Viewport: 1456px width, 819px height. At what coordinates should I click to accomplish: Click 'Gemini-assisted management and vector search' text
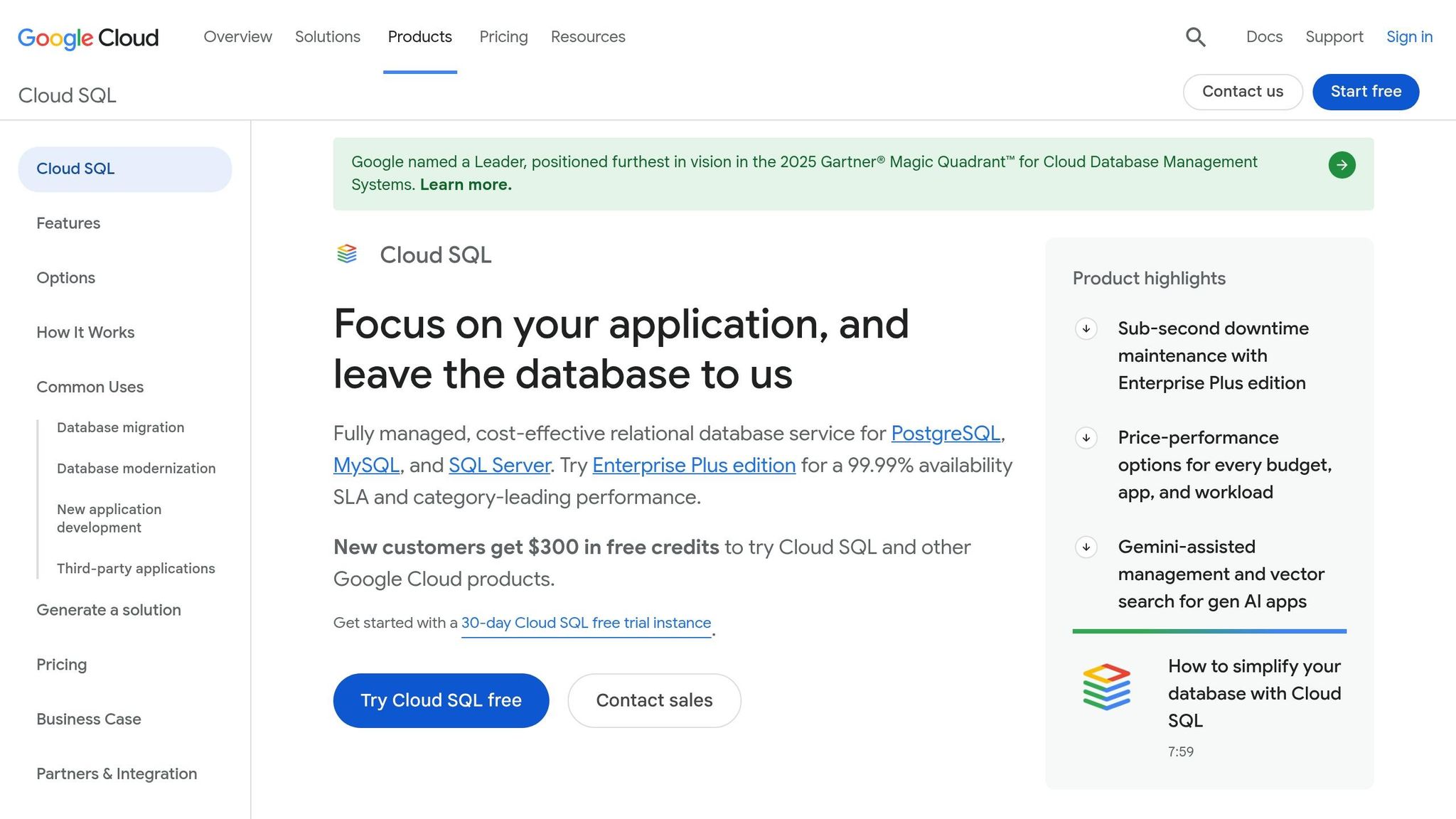click(x=1221, y=574)
